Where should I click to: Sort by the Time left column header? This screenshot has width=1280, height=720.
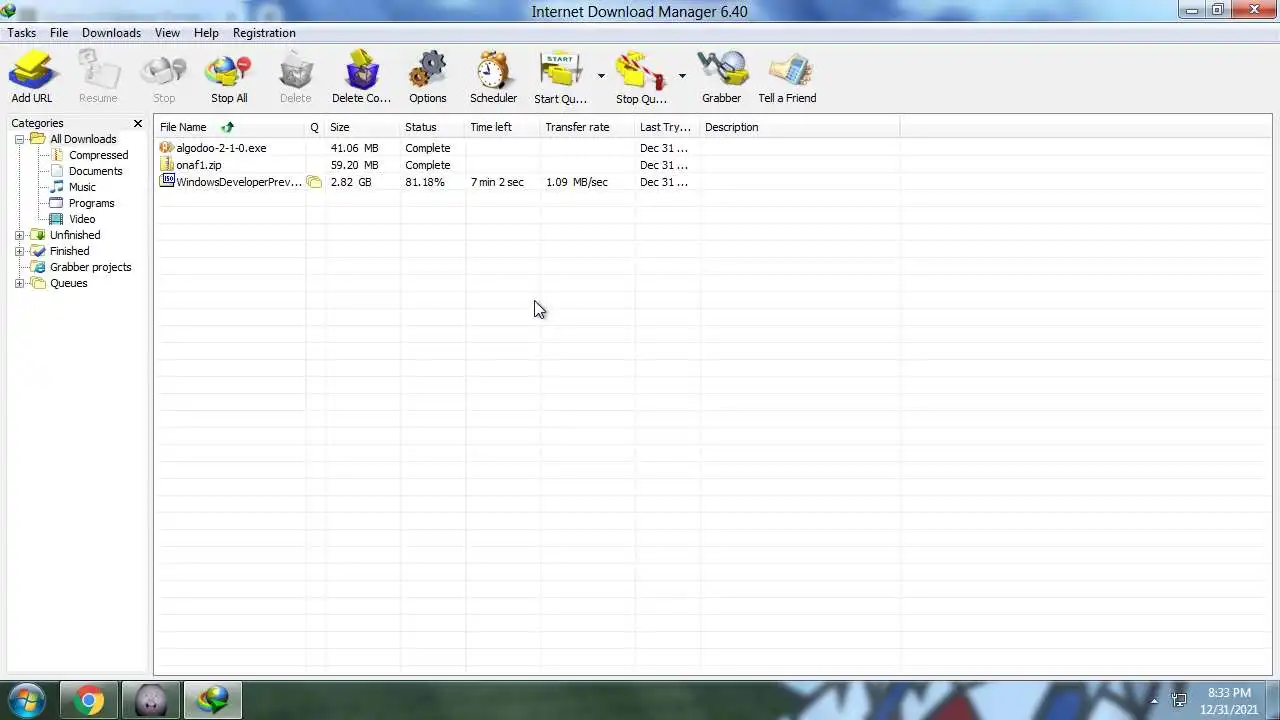pos(503,127)
